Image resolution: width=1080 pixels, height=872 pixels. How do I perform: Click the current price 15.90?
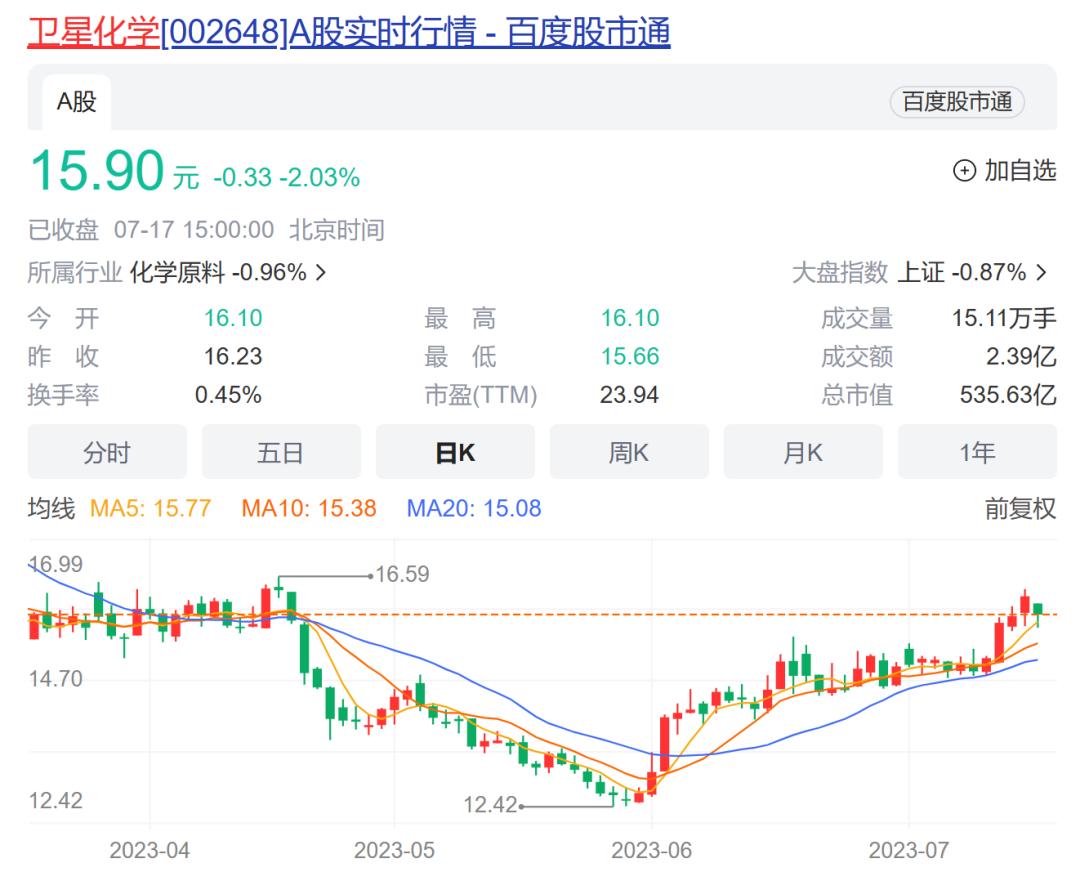click(x=97, y=171)
